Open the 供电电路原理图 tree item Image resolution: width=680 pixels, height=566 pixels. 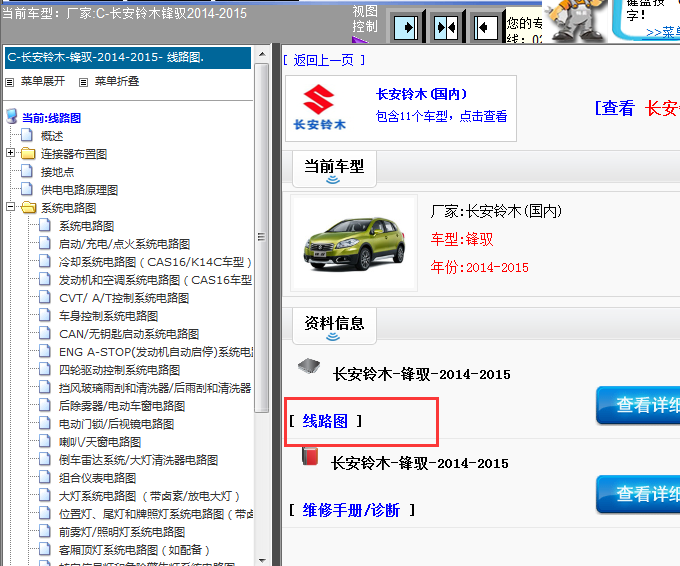79,190
